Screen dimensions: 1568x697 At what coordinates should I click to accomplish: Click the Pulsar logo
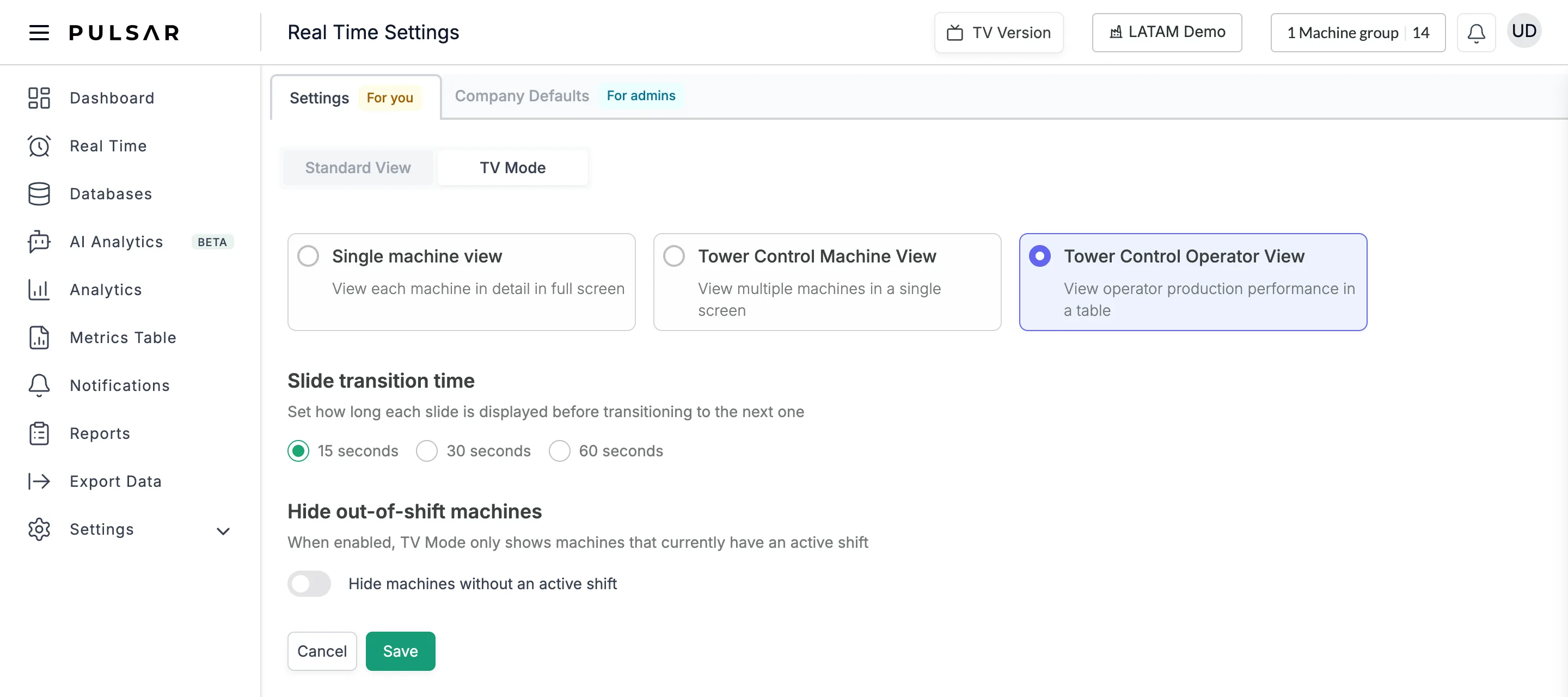[x=124, y=32]
